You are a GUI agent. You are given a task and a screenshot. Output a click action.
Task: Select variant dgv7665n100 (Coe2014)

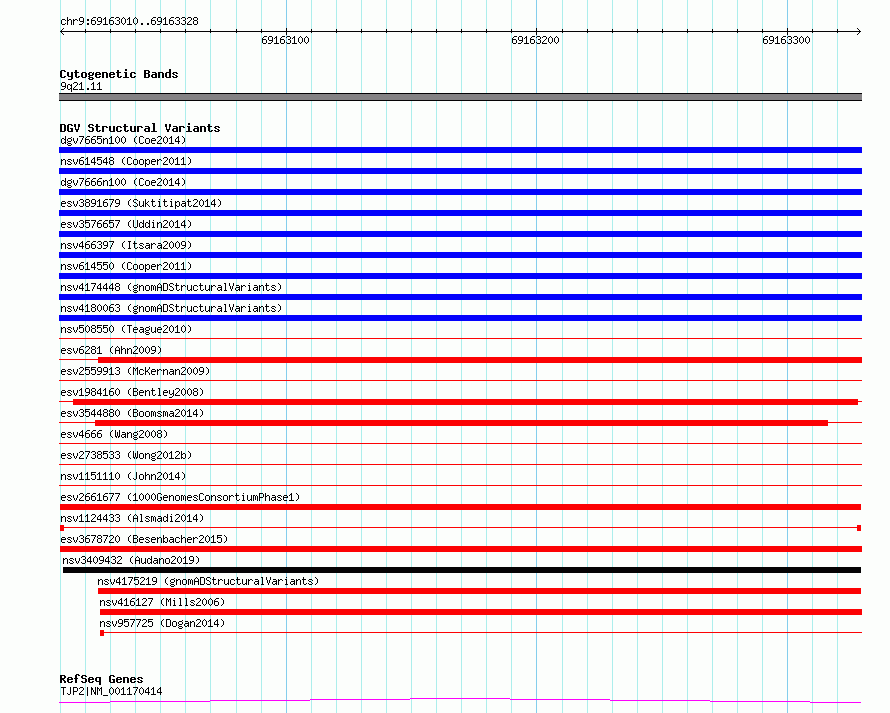(123, 140)
